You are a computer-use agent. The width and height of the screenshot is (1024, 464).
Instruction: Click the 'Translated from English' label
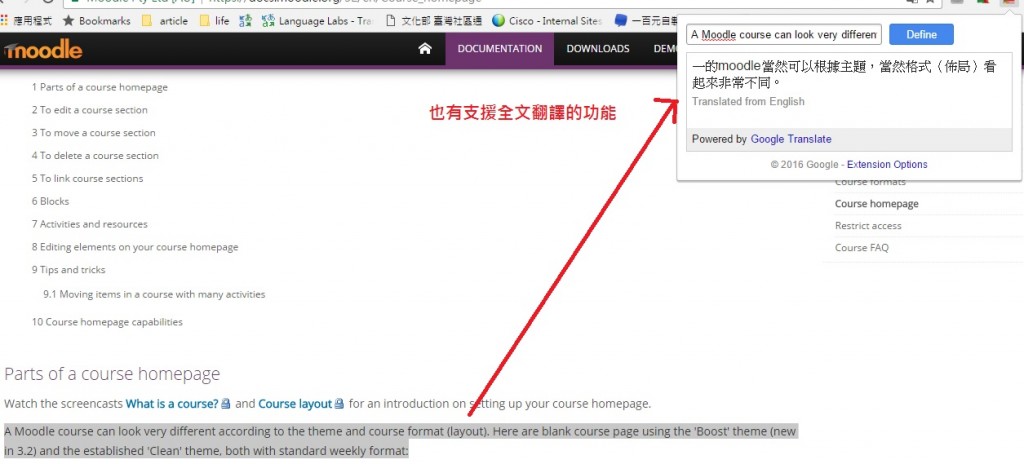pos(748,101)
